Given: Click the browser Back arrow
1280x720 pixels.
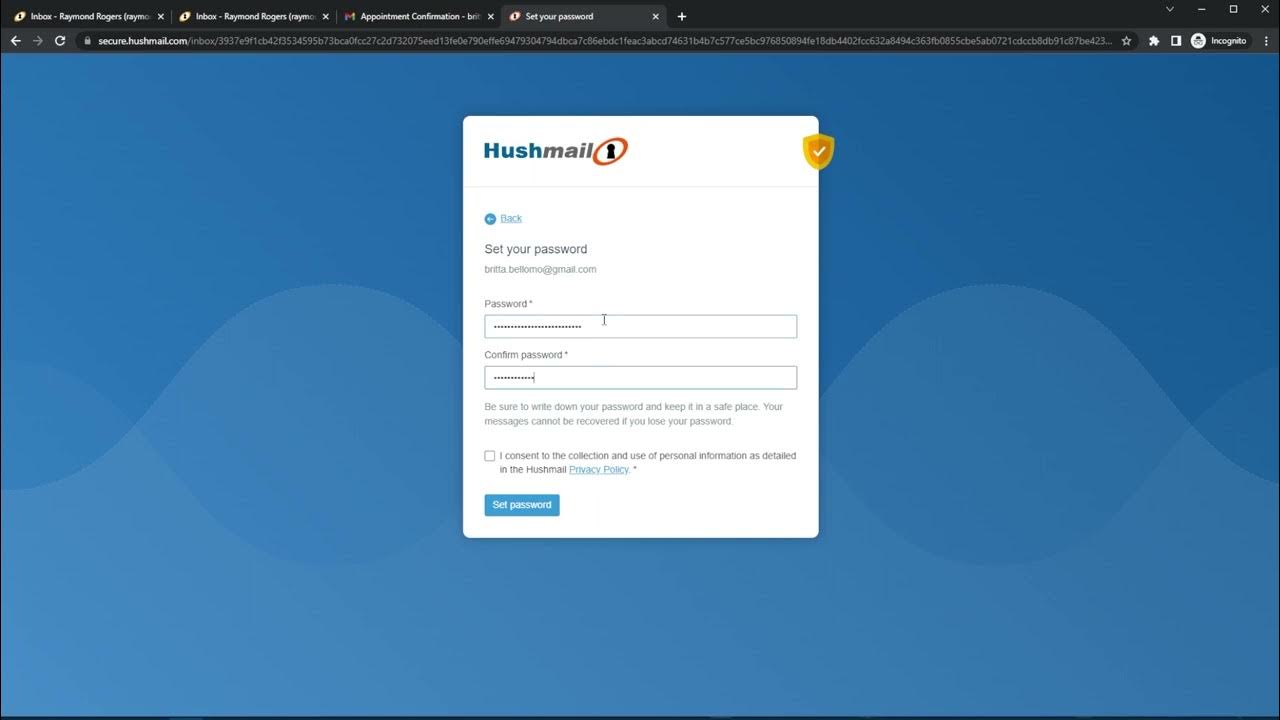Looking at the screenshot, I should point(15,41).
